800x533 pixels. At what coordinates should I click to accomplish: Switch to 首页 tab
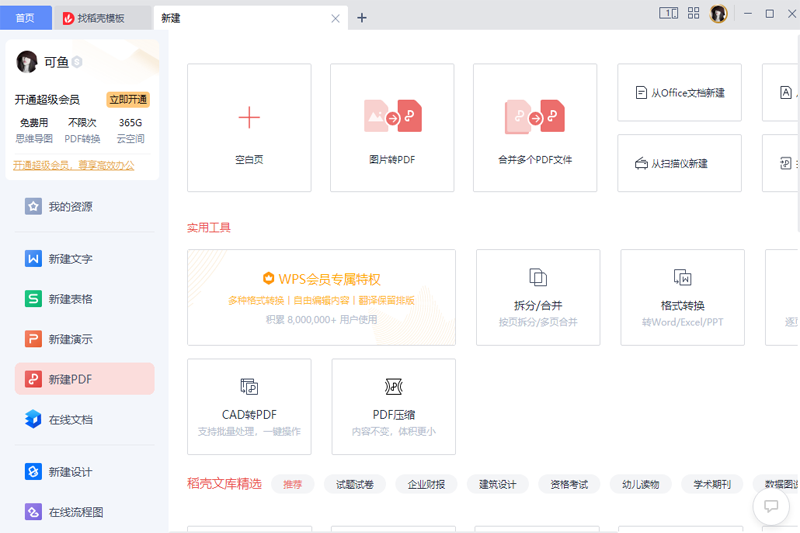pos(25,18)
